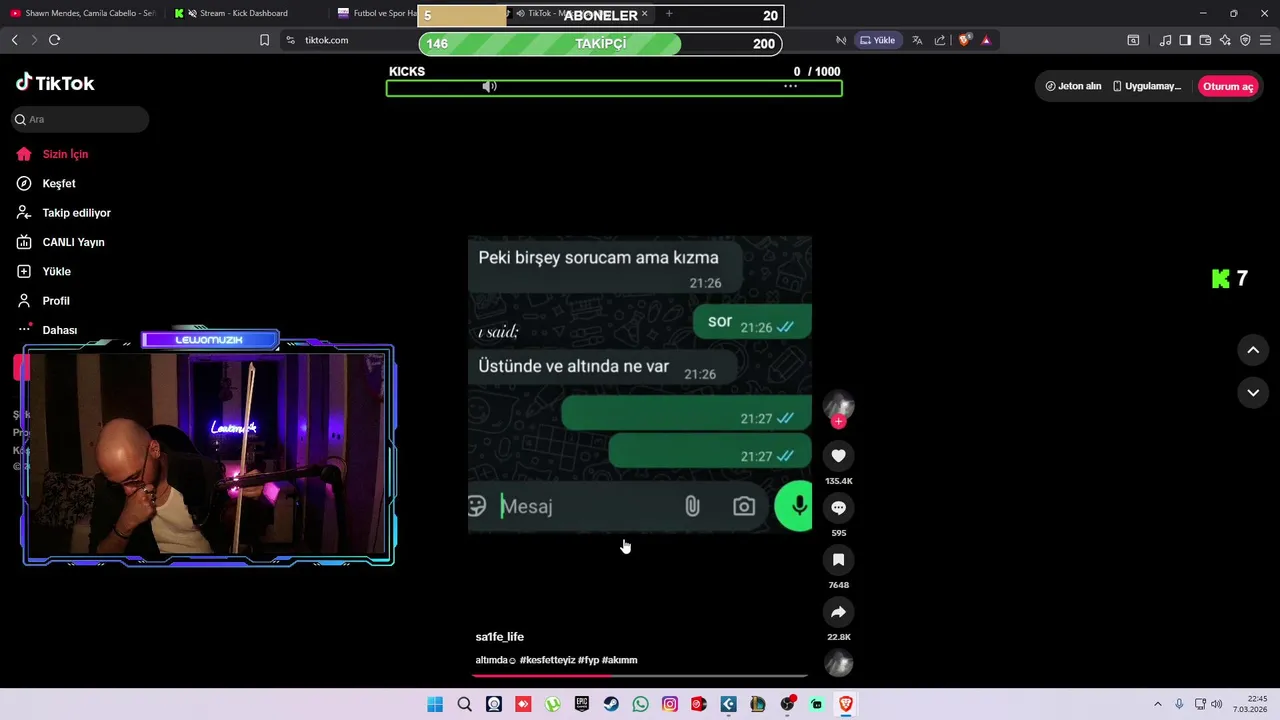This screenshot has height=720, width=1280.
Task: Open the tab search icon in toolbar
Action: click(x=1133, y=40)
